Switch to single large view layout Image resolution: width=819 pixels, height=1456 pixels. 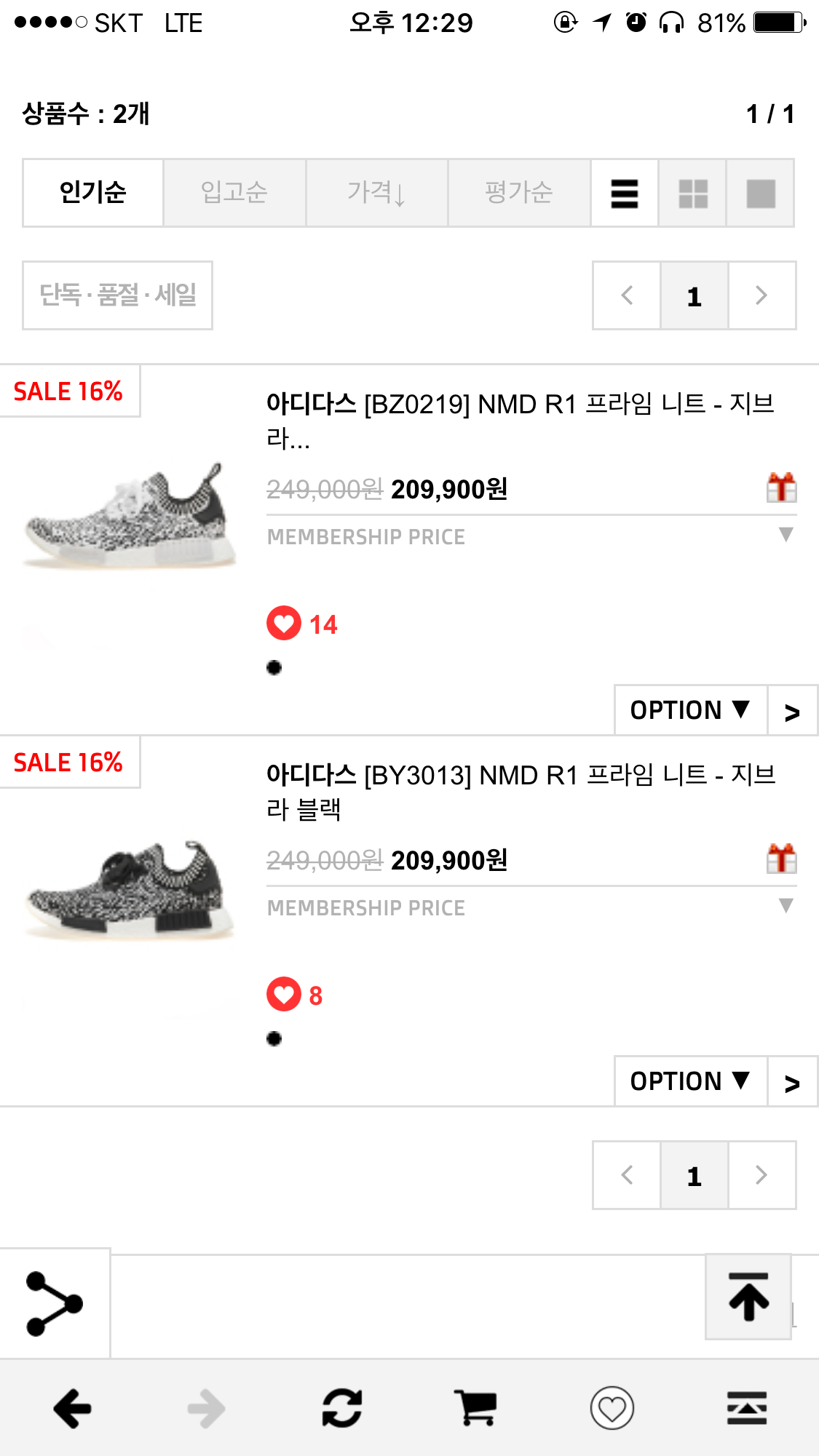[761, 194]
